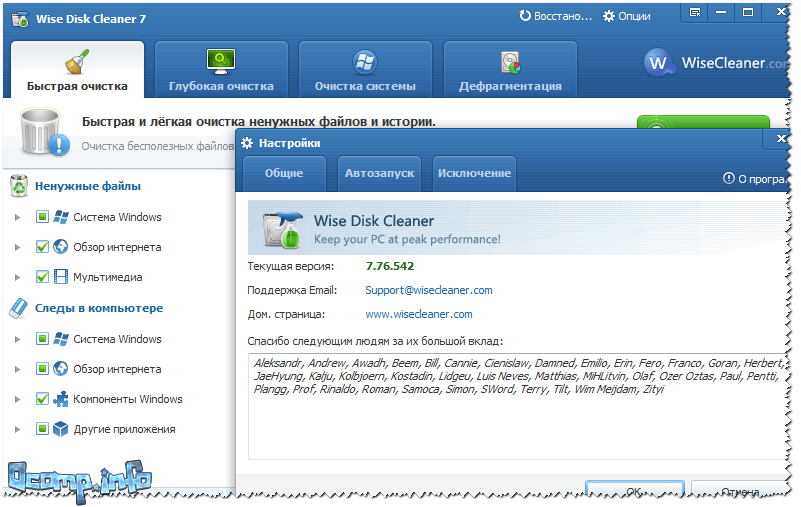Click the contributors names text box
This screenshot has width=801, height=507.
(518, 406)
